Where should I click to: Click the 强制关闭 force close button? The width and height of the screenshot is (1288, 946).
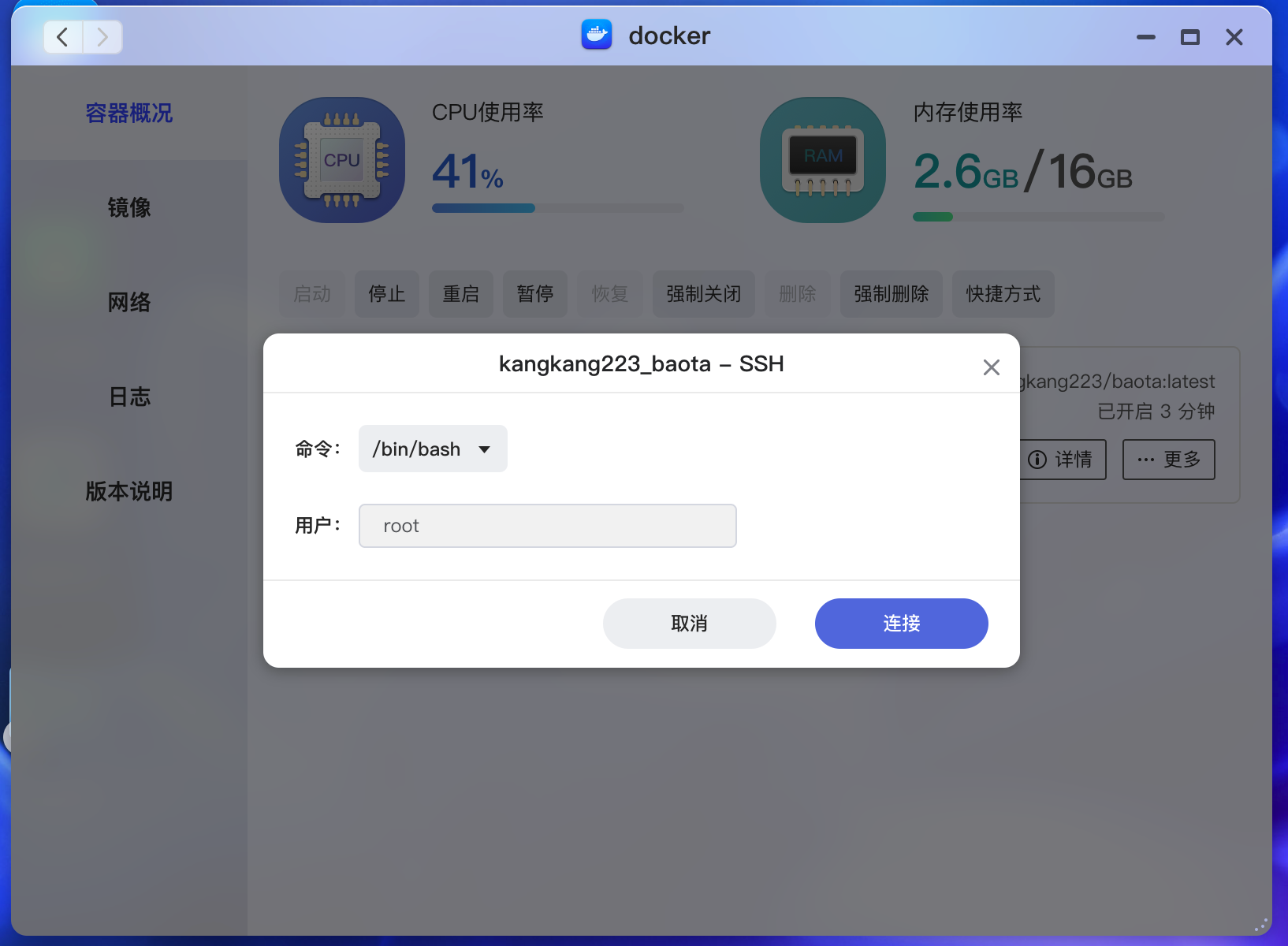(x=704, y=294)
